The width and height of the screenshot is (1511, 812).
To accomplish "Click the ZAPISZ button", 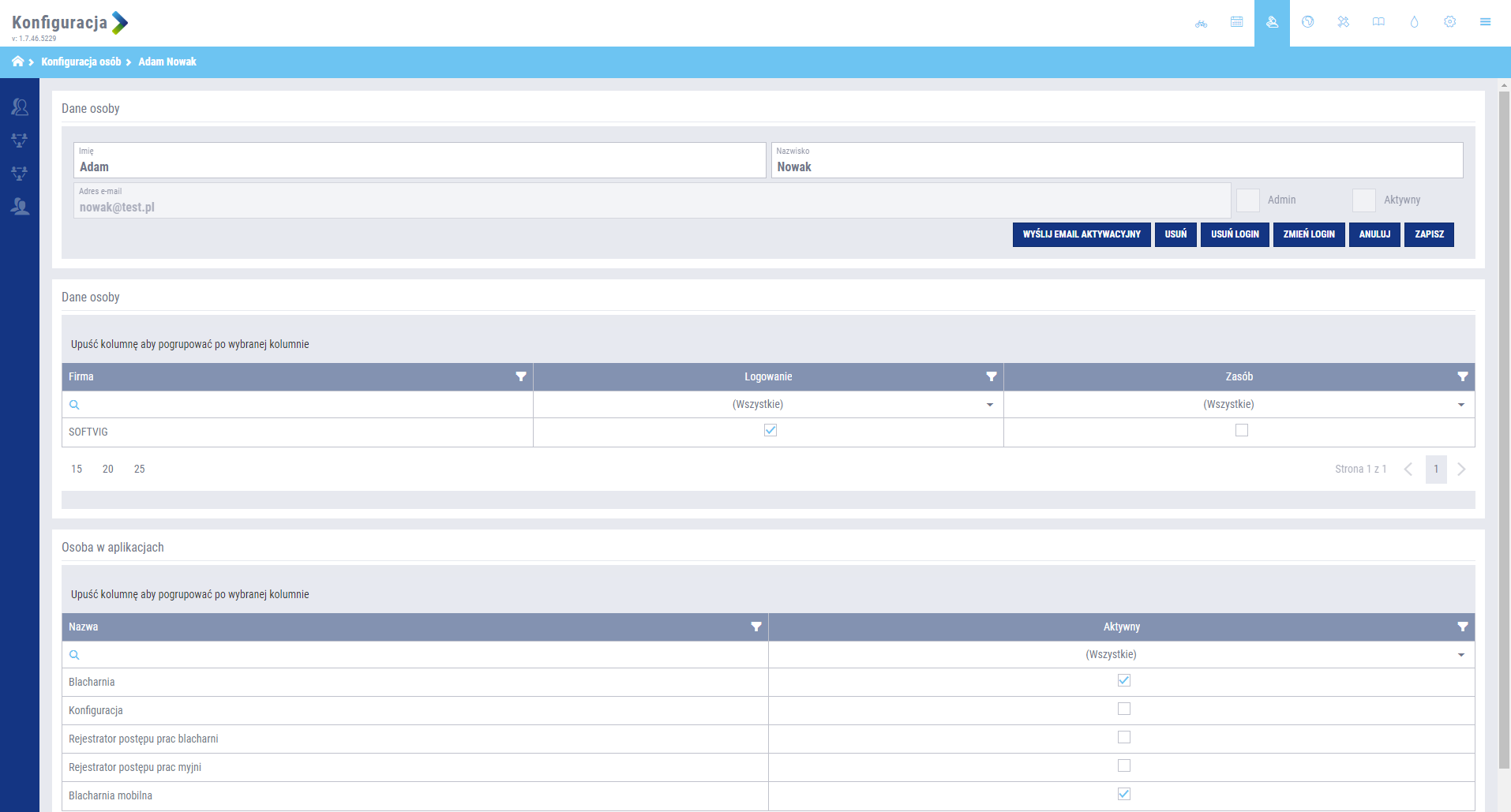I will click(1429, 234).
